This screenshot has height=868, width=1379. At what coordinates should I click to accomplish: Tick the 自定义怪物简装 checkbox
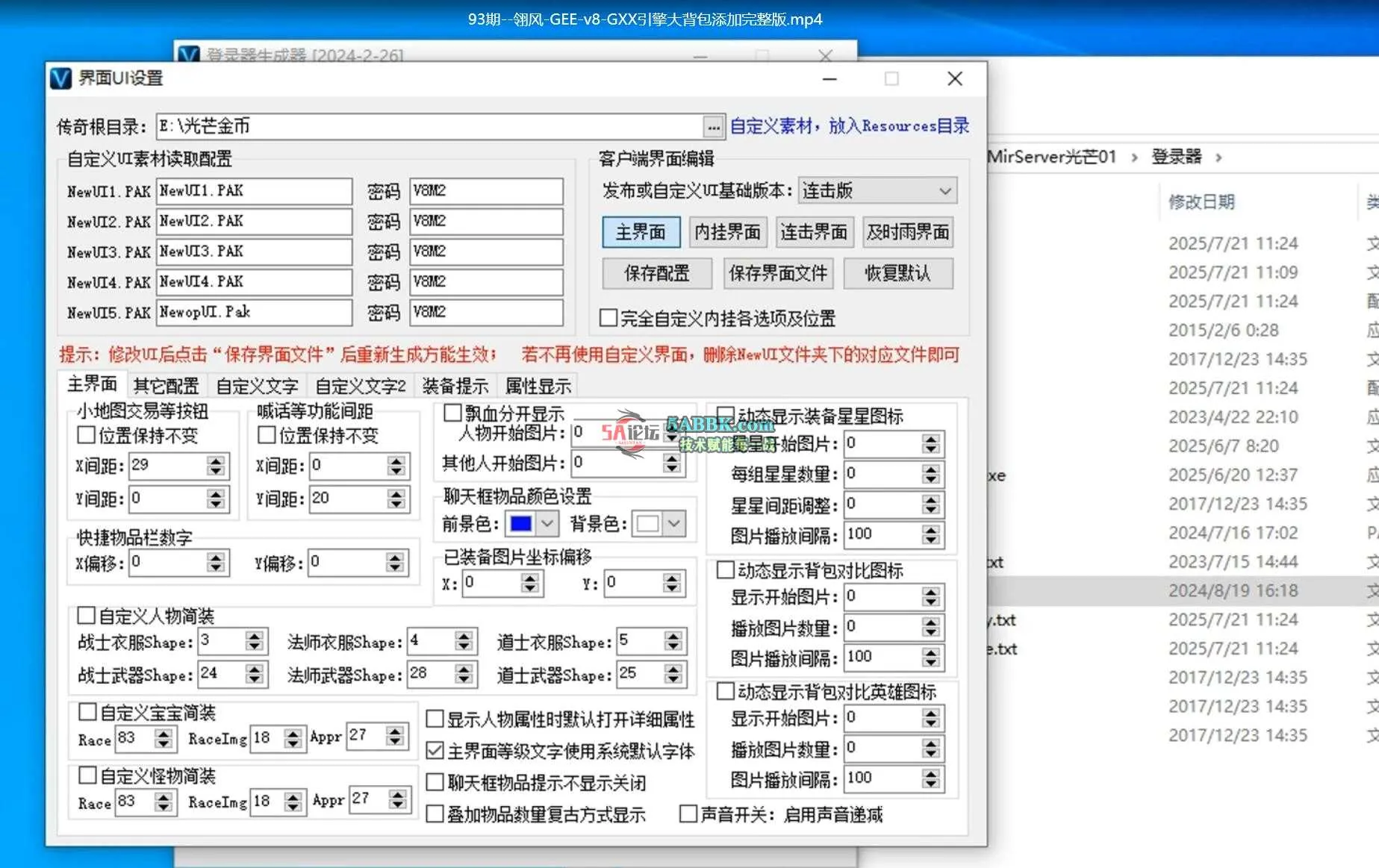[x=87, y=775]
